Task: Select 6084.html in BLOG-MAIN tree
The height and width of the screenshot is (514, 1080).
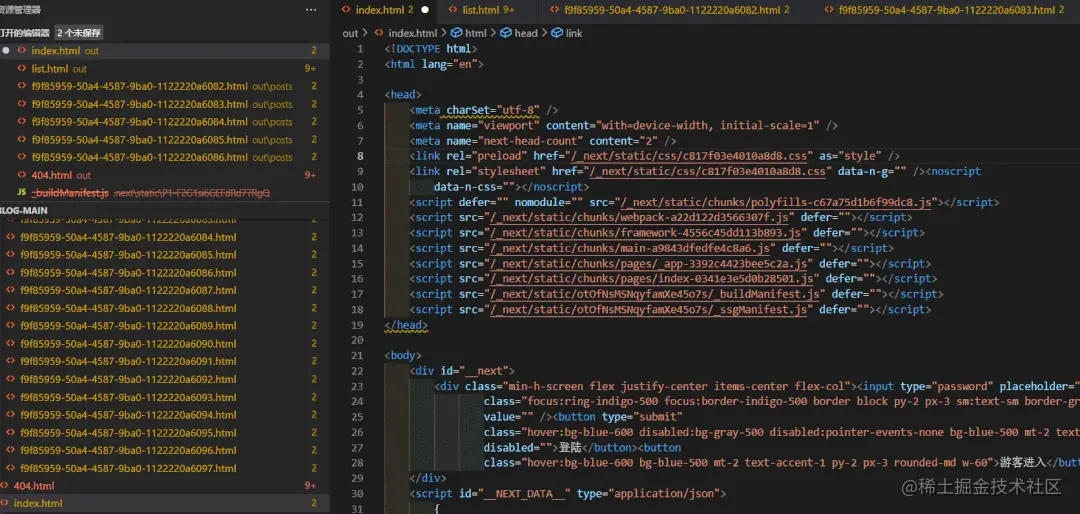Action: (x=165, y=237)
